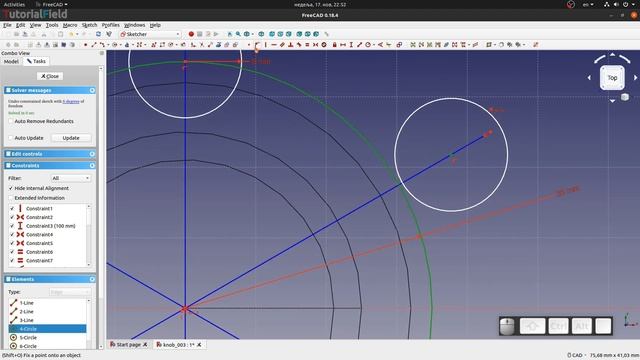Open the Macro menu
Image resolution: width=640 pixels, height=360 pixels.
(70, 25)
